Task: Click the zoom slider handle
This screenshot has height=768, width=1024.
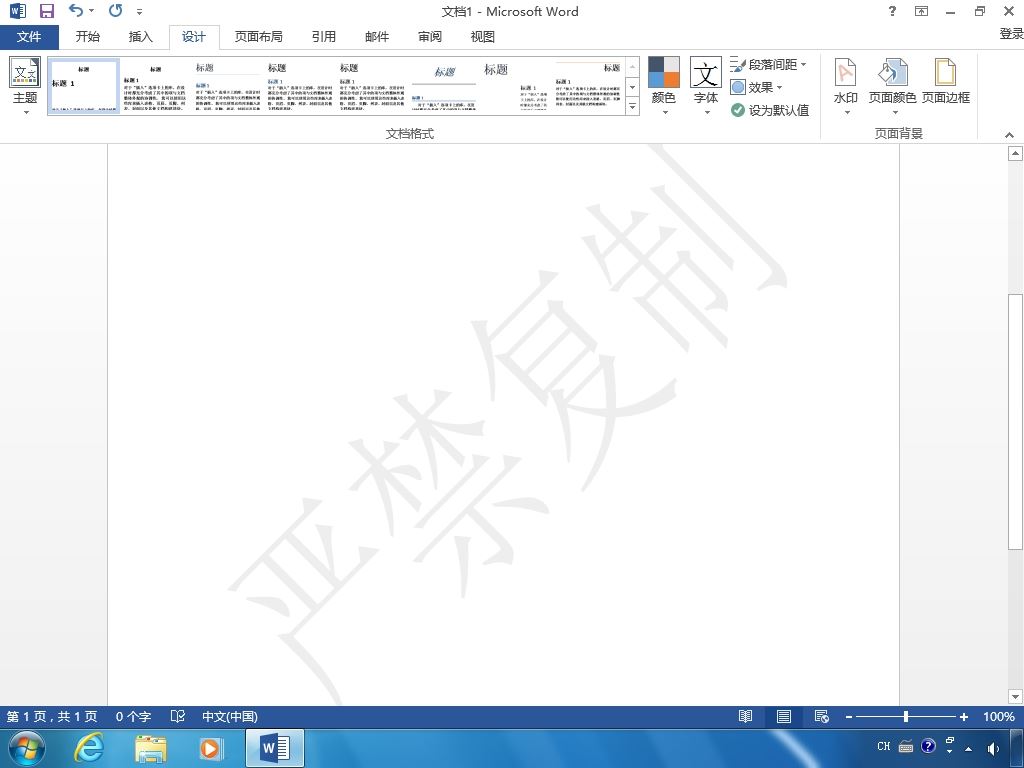Action: click(x=906, y=716)
